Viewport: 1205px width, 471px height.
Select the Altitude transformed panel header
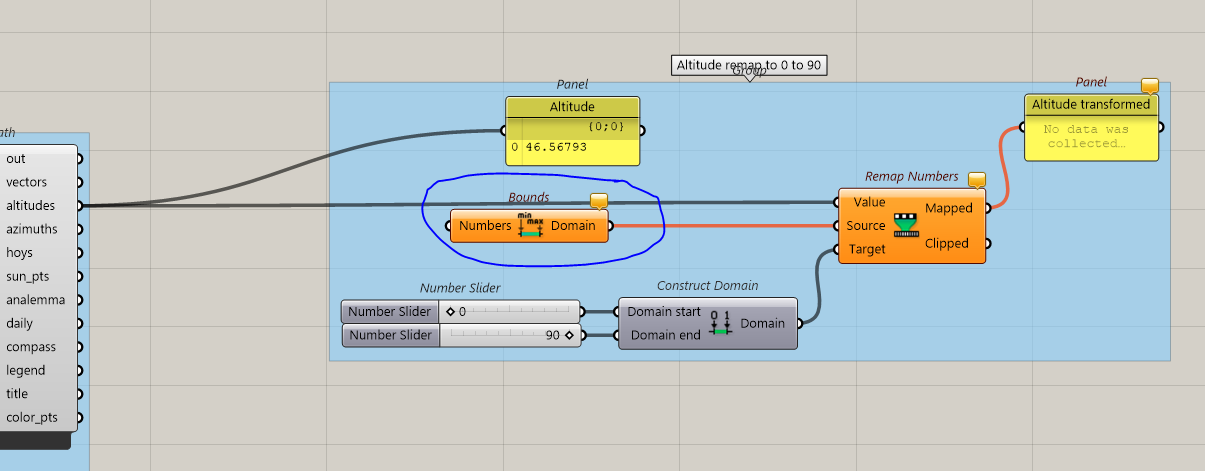1091,104
